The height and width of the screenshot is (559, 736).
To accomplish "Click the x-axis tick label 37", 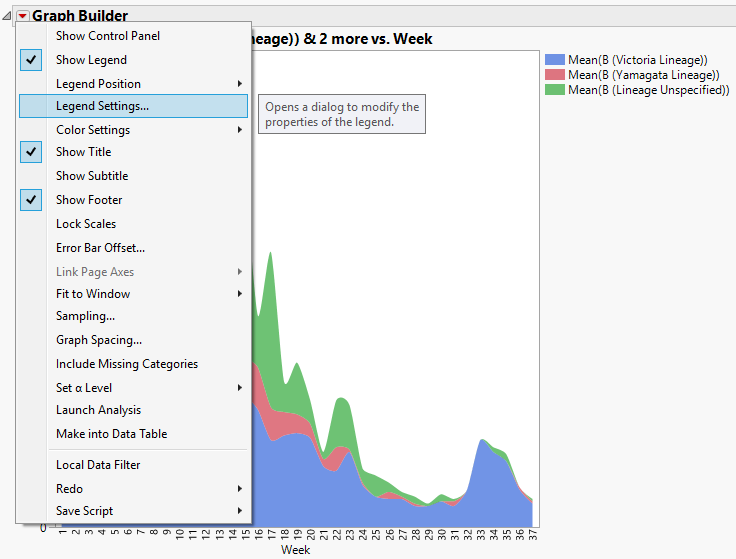I will [x=532, y=535].
